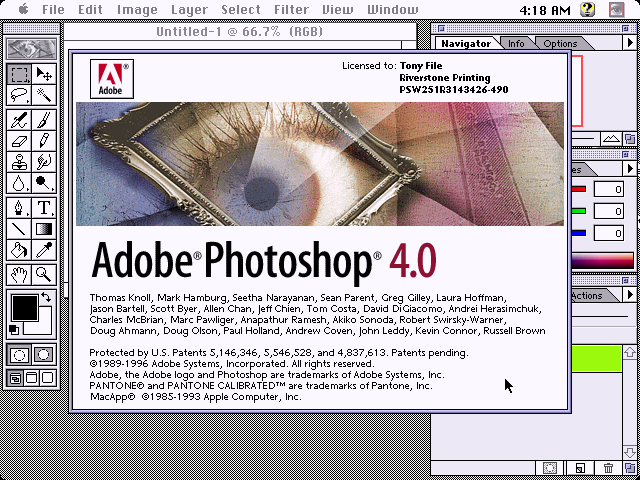
Task: Select the Rectangular Marquee tool
Action: coord(19,75)
